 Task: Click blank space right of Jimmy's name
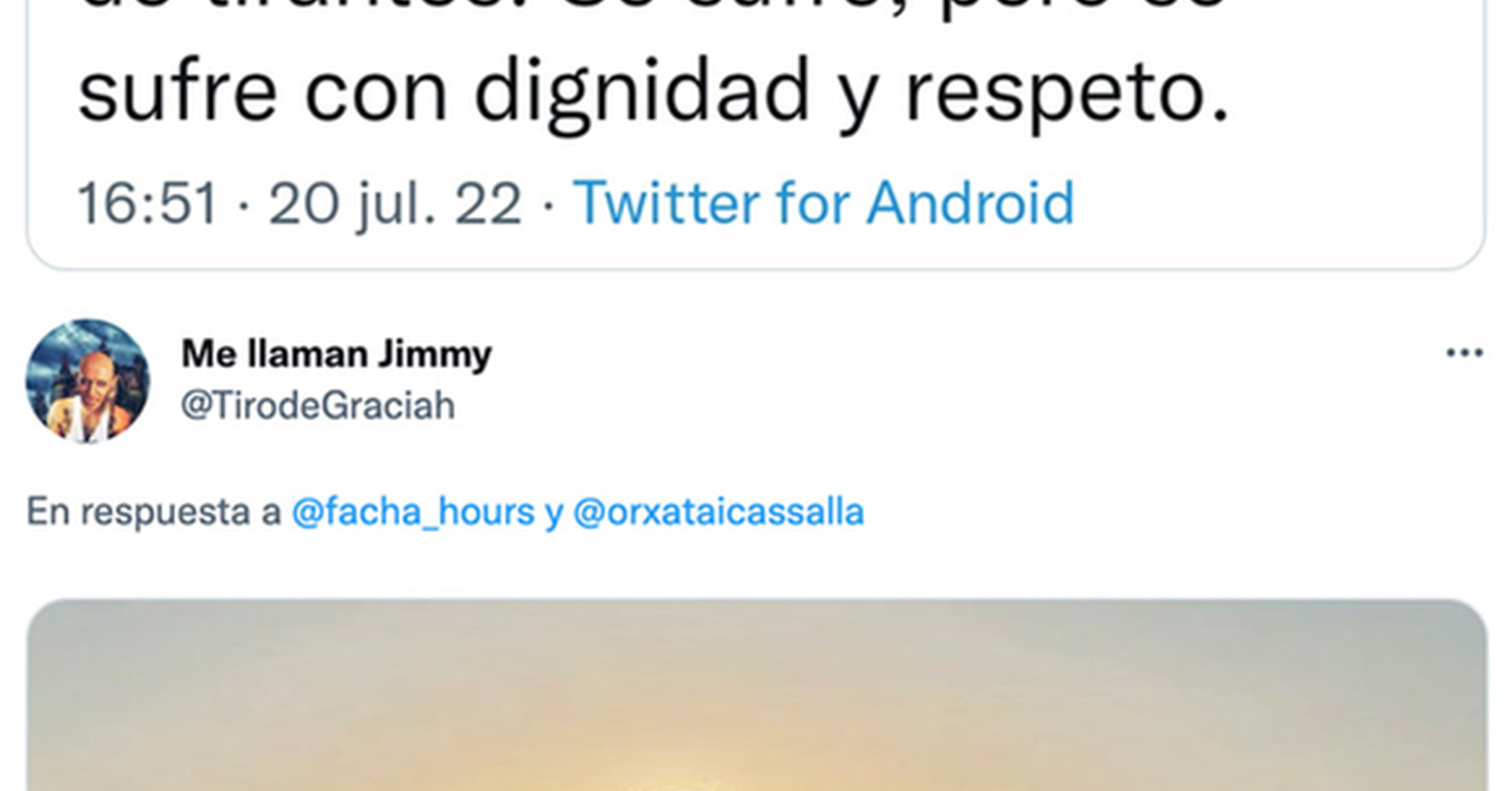coord(965,354)
